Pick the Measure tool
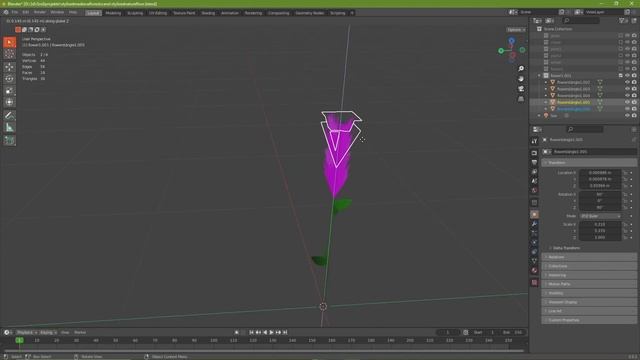This screenshot has height=360, width=640. (x=9, y=127)
